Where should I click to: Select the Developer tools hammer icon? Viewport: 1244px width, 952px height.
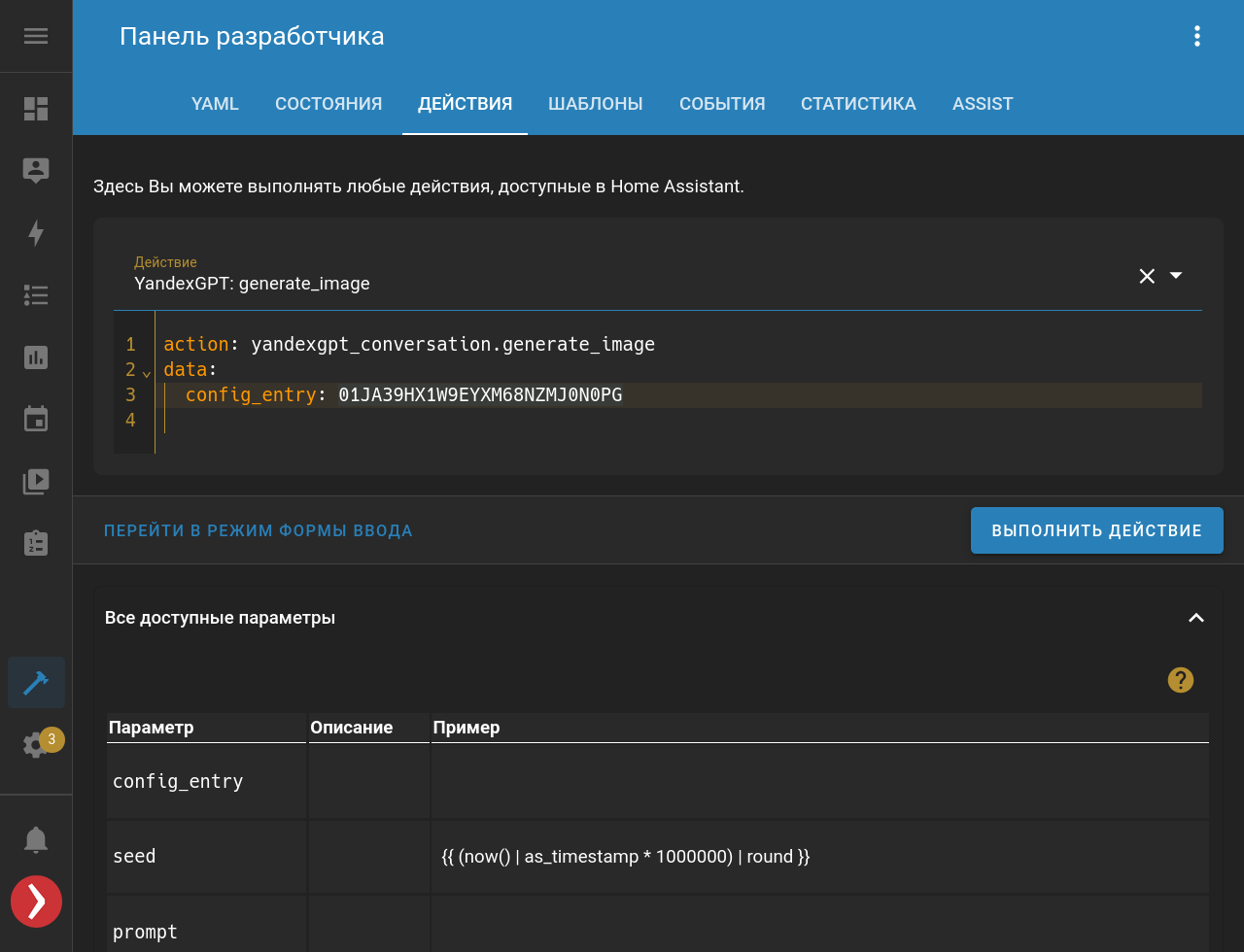click(36, 683)
